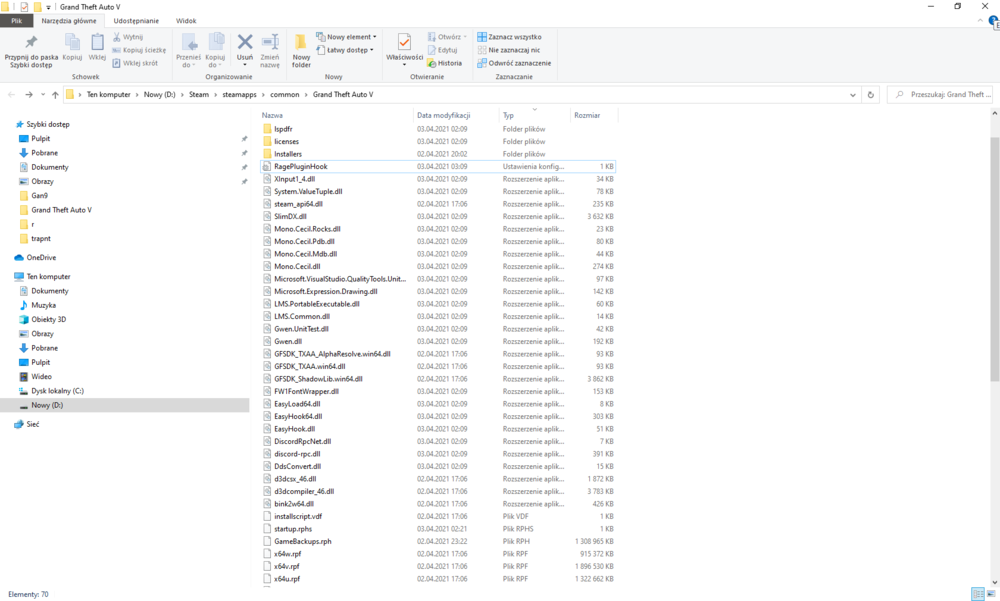Open Muzyka folder in navigation pane

pos(43,305)
